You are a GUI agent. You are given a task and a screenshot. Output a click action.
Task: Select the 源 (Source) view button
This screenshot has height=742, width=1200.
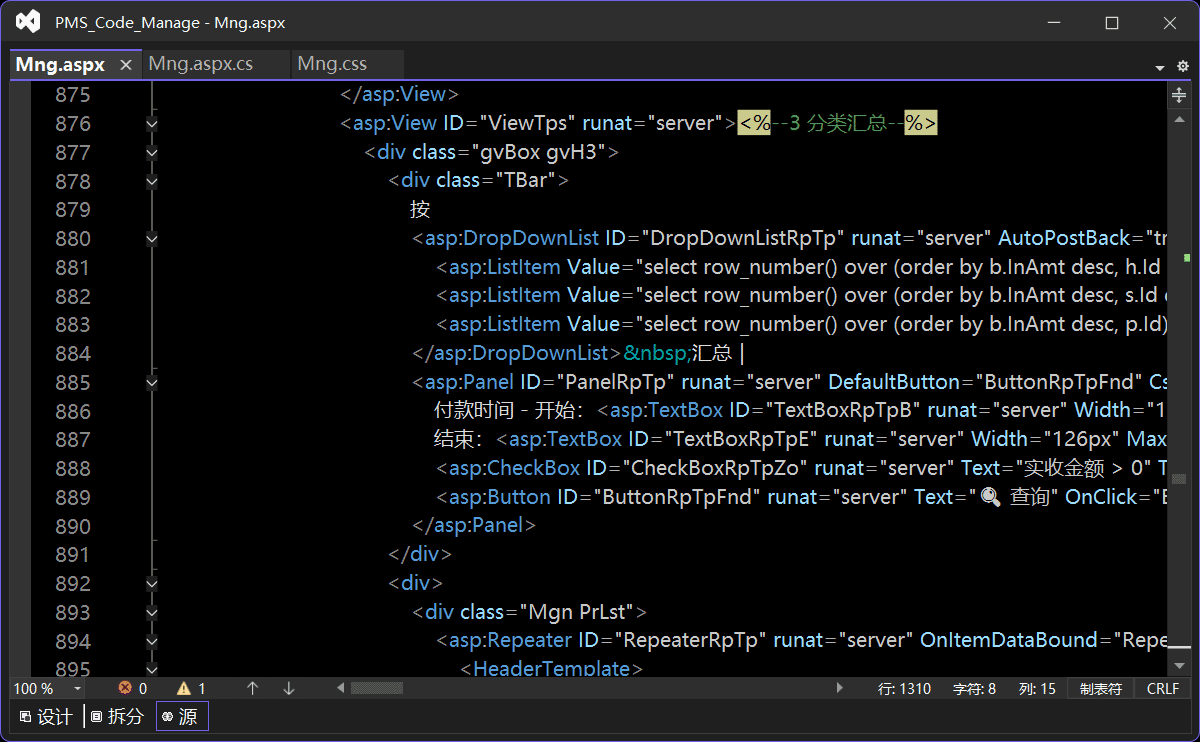tap(181, 716)
